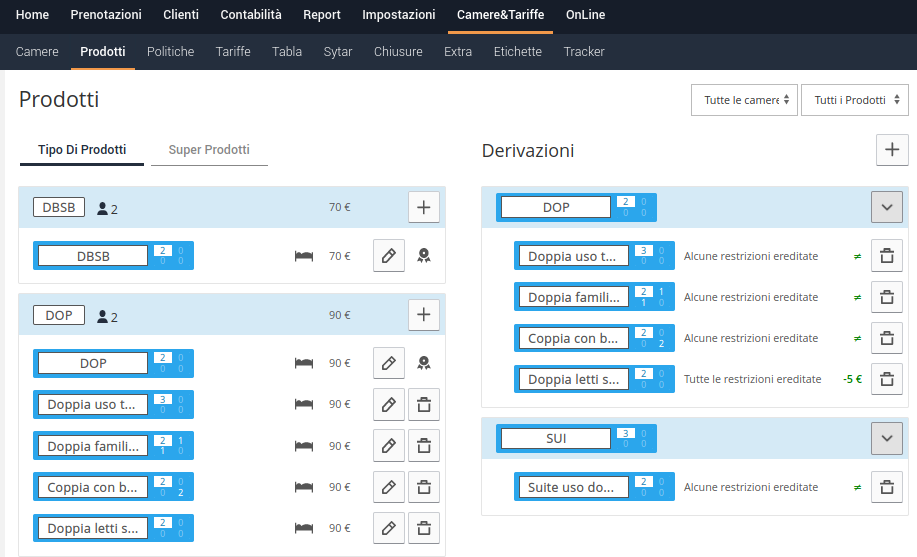Click the DBSB label in group header

pos(59,207)
